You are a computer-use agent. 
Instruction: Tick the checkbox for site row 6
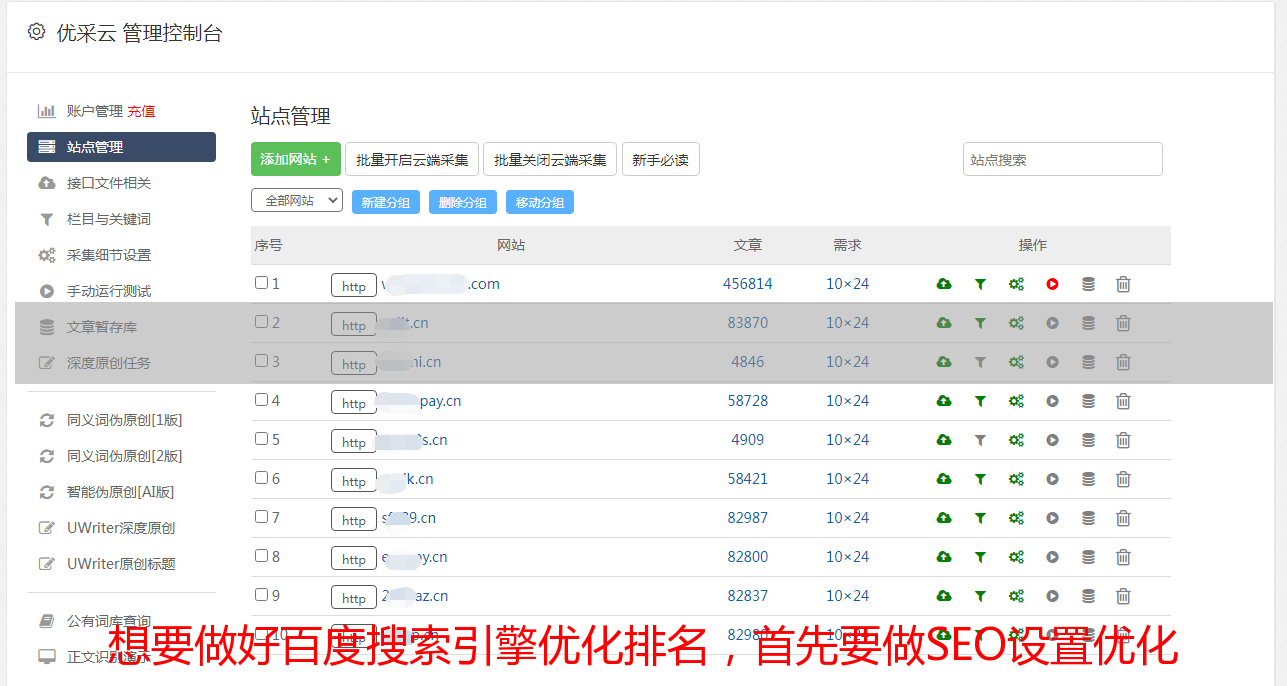point(261,478)
